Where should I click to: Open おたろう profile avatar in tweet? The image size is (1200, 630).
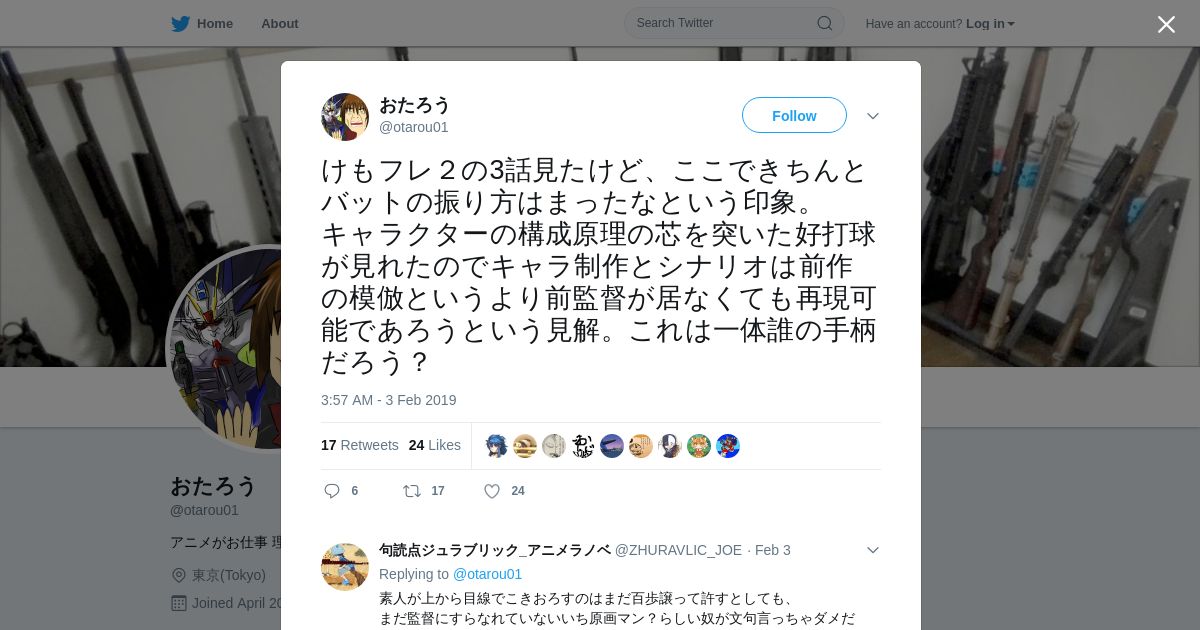coord(345,117)
